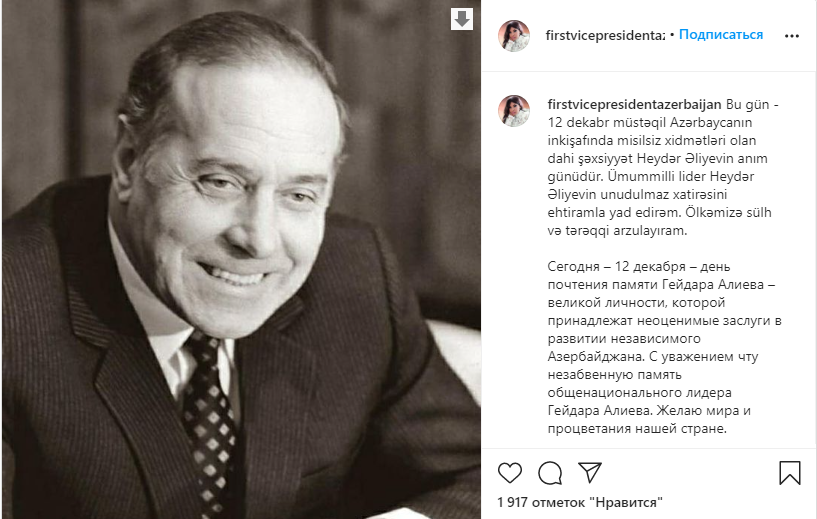Follow the account via Подписаться
The image size is (817, 519).
click(720, 35)
